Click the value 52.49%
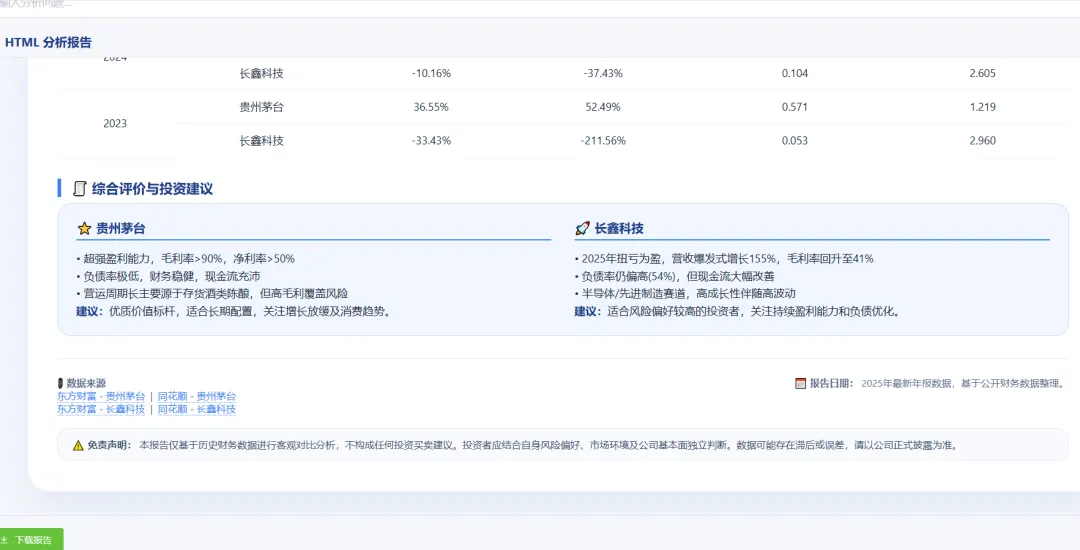 (x=603, y=107)
